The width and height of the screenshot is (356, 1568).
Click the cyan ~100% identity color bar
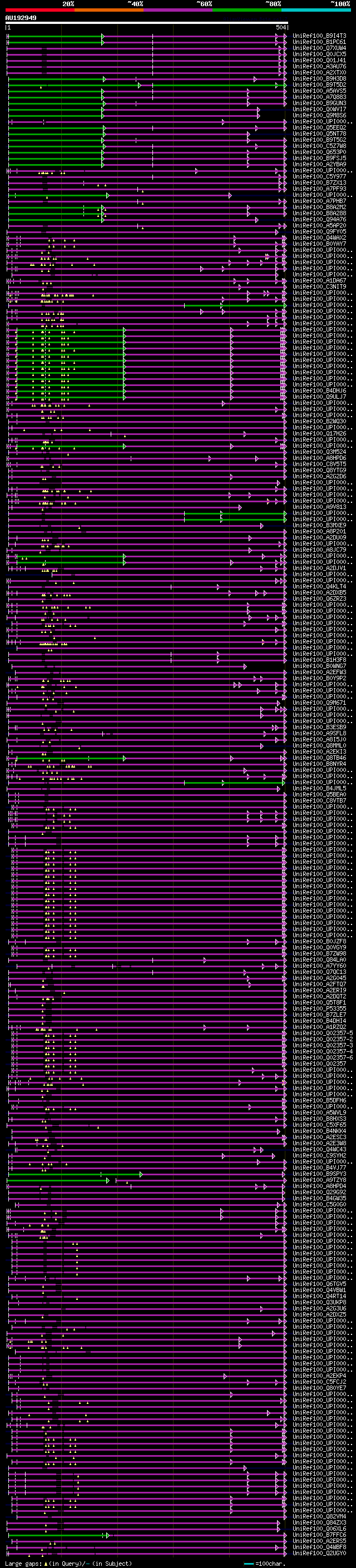[x=316, y=10]
